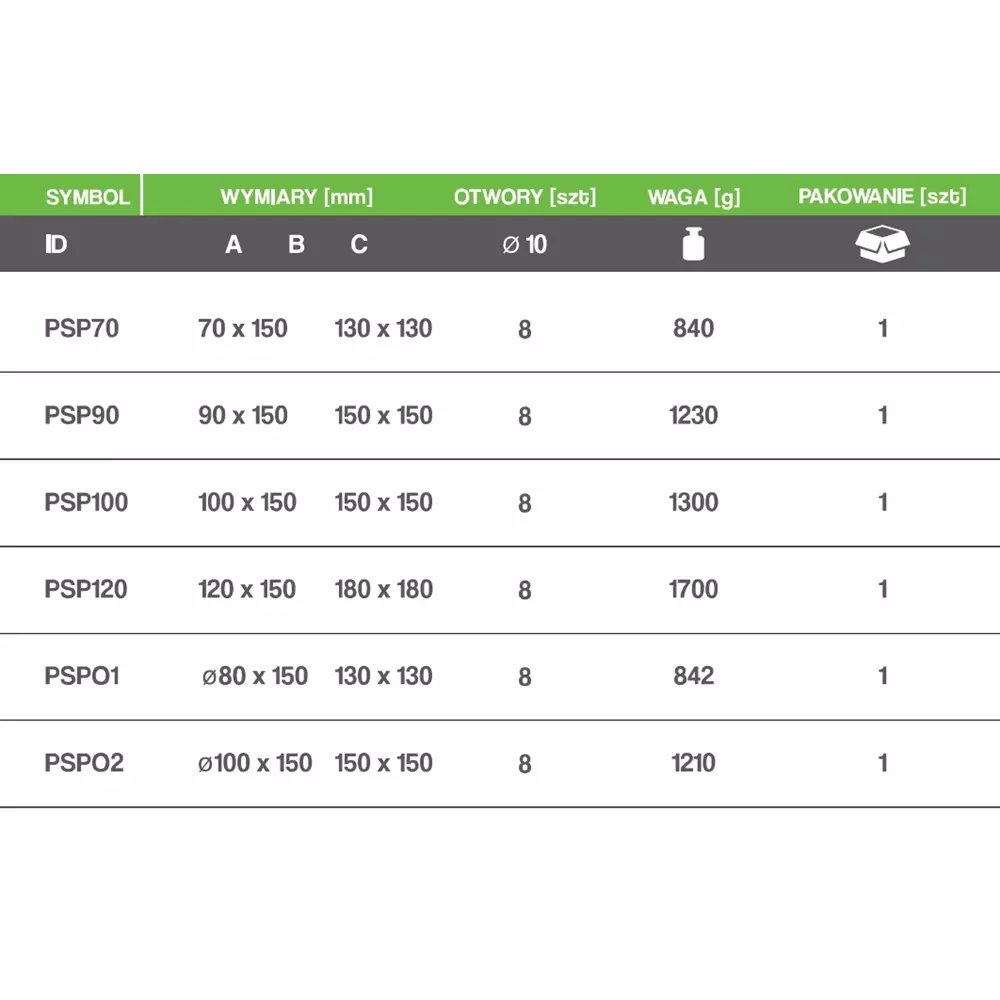Click the 1700 weight value

point(694,589)
